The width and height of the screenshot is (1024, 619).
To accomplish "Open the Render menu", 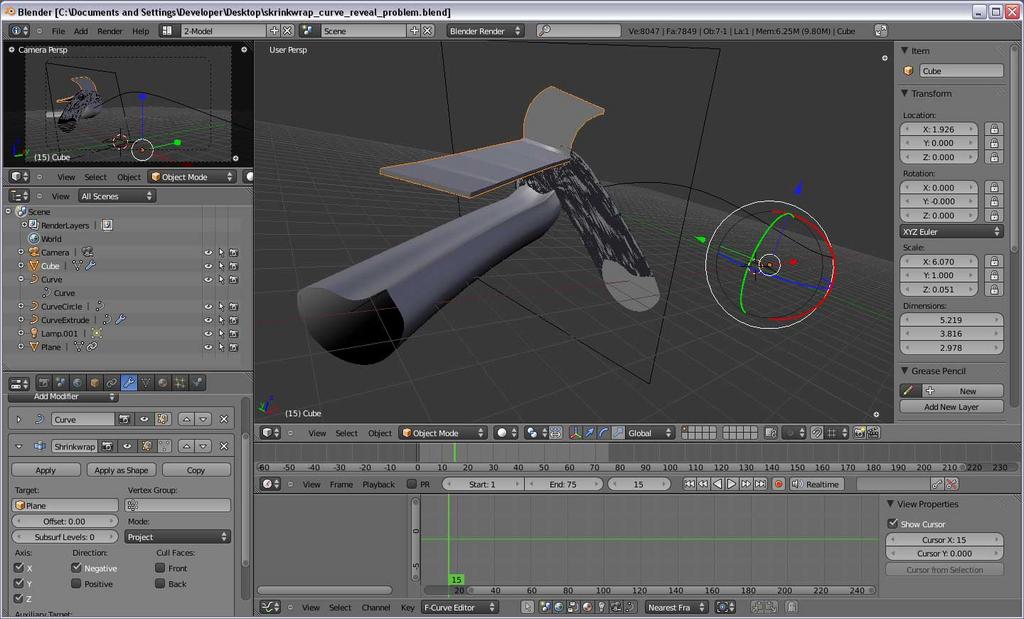I will click(x=110, y=31).
